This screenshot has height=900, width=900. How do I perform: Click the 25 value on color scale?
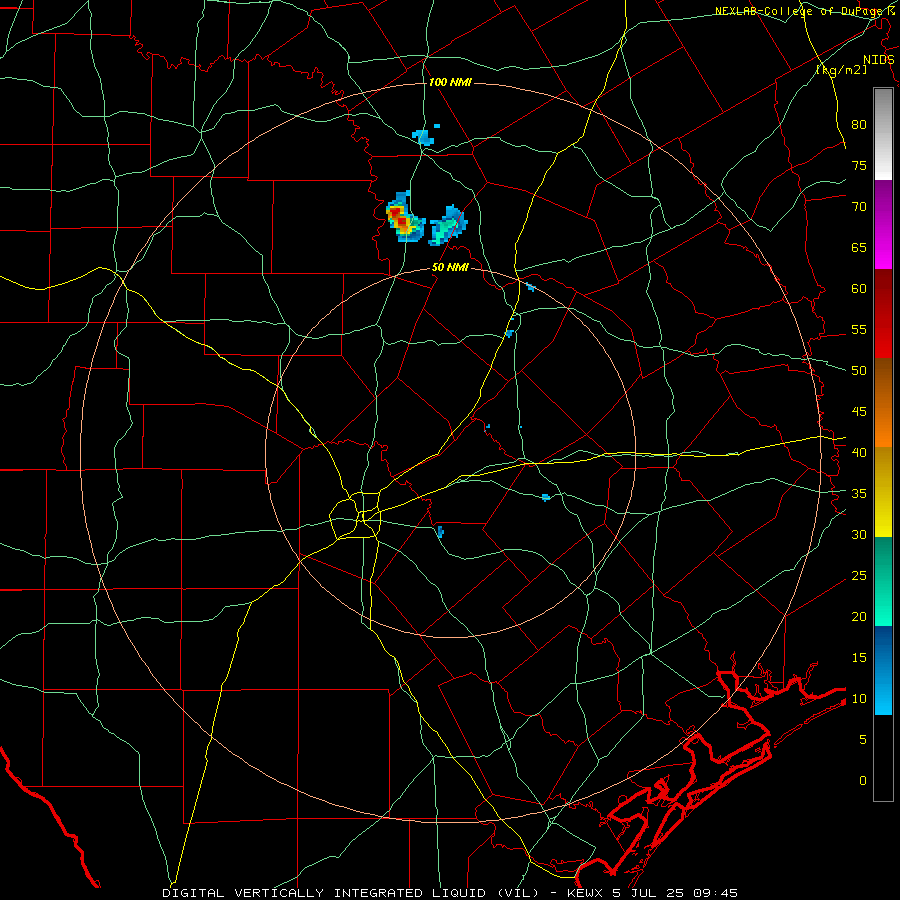[x=859, y=576]
